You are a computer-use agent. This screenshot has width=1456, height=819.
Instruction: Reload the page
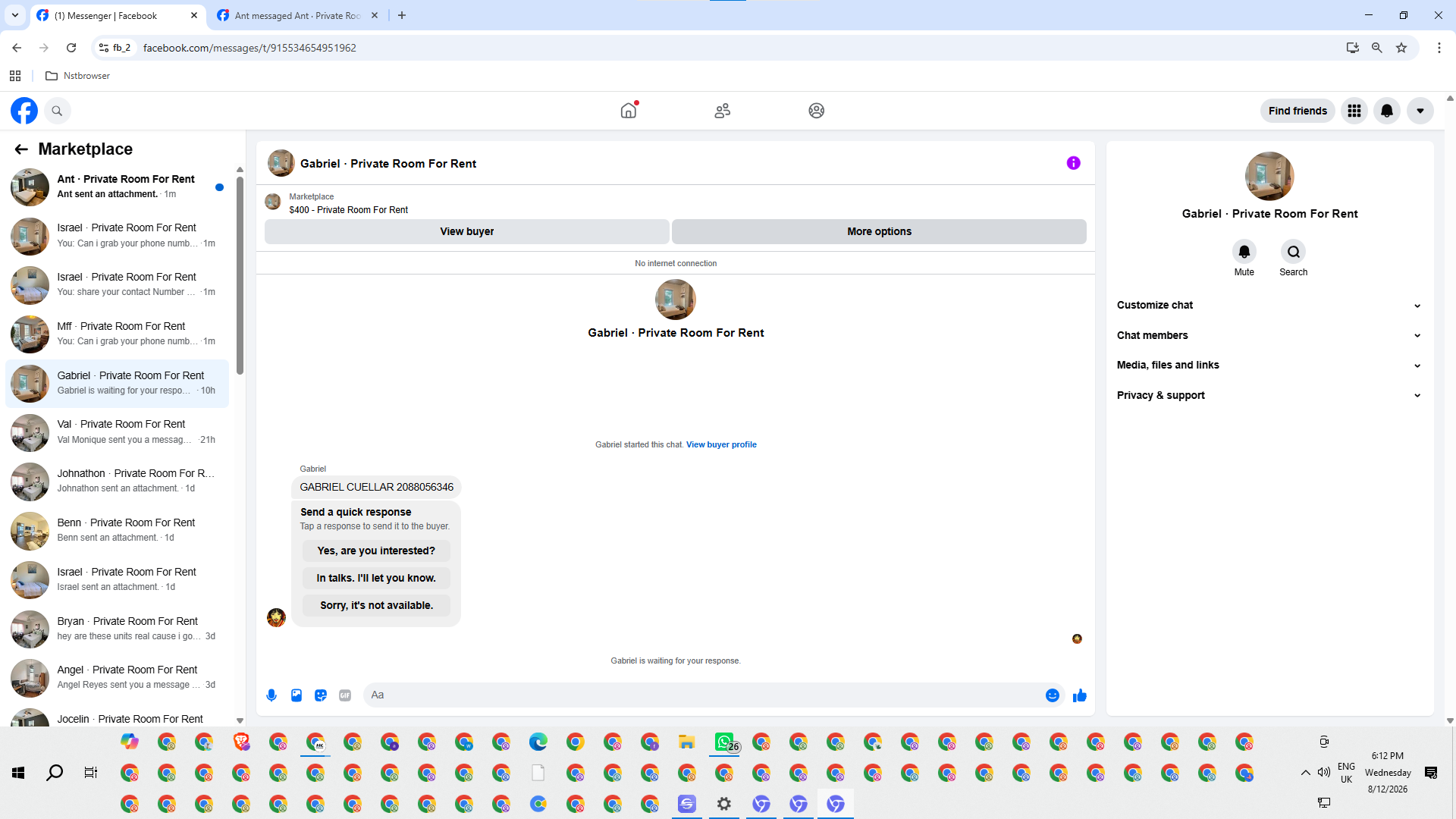pos(71,48)
